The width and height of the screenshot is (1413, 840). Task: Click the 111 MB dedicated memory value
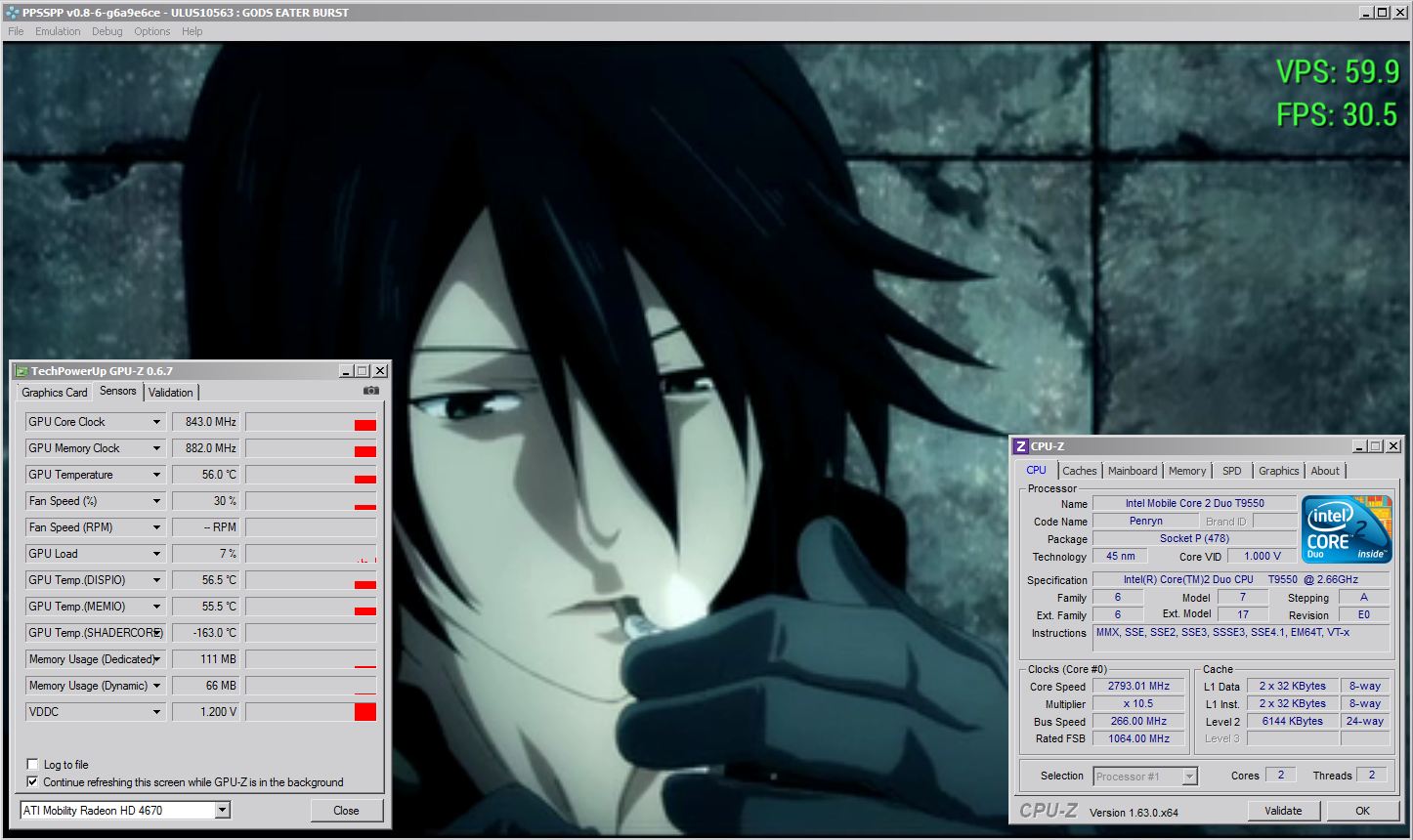pos(206,659)
